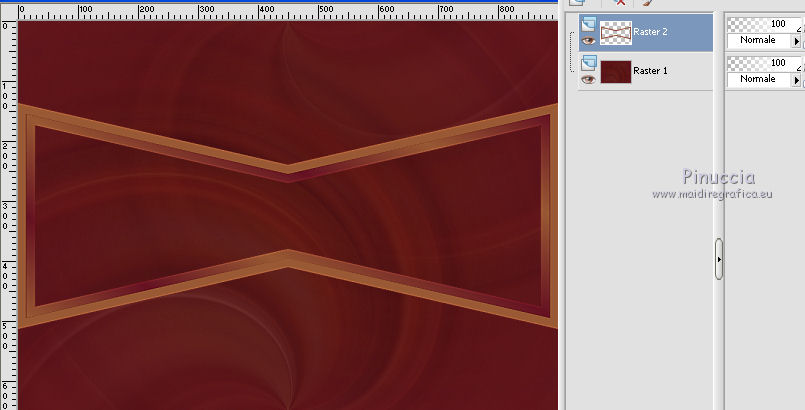Select the Raster 1 layer thumbnail
Screen dimensions: 805x410
click(616, 72)
